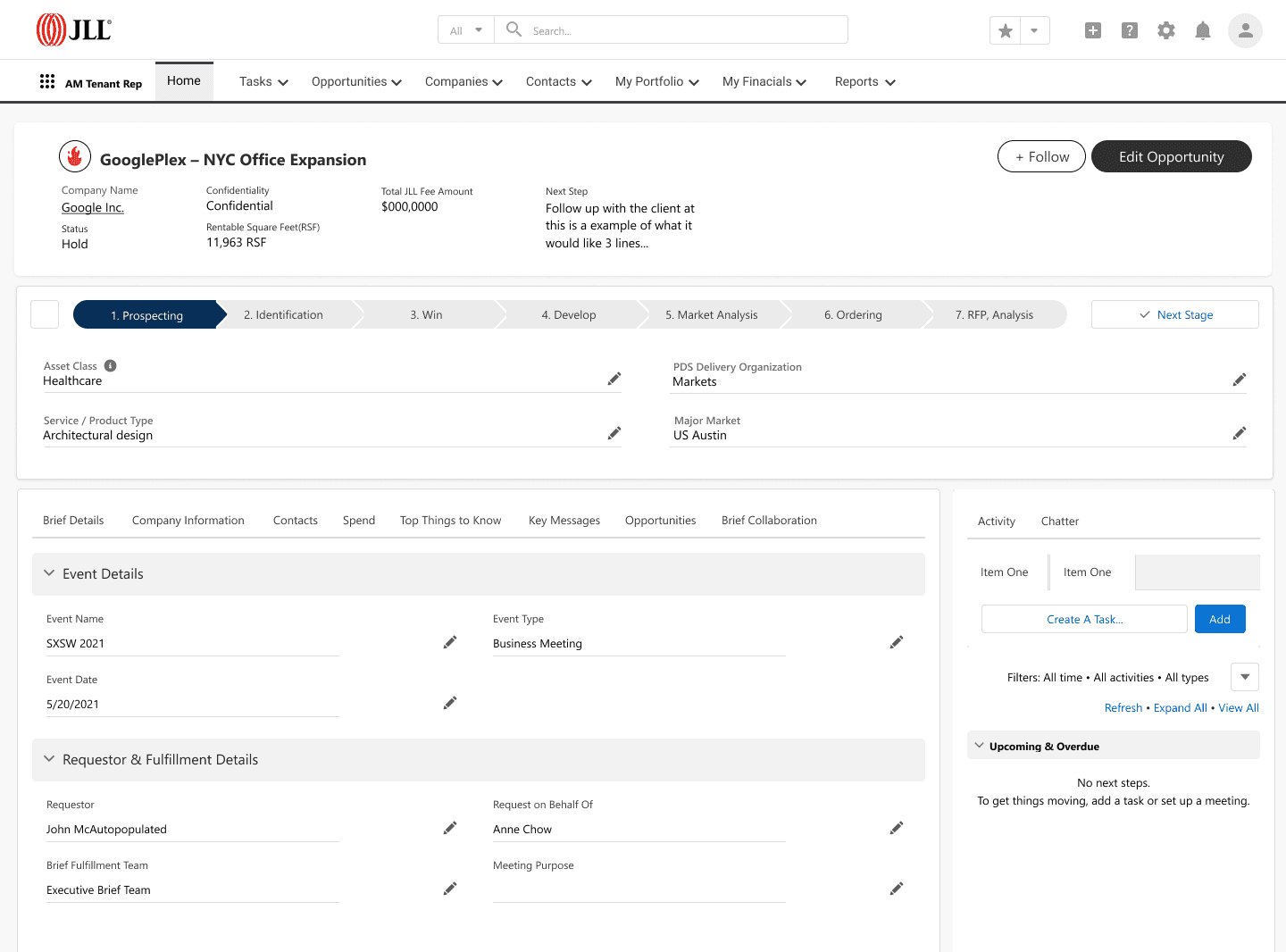
Task: Edit PDS Delivery Organization pencil icon
Action: [x=1240, y=380]
